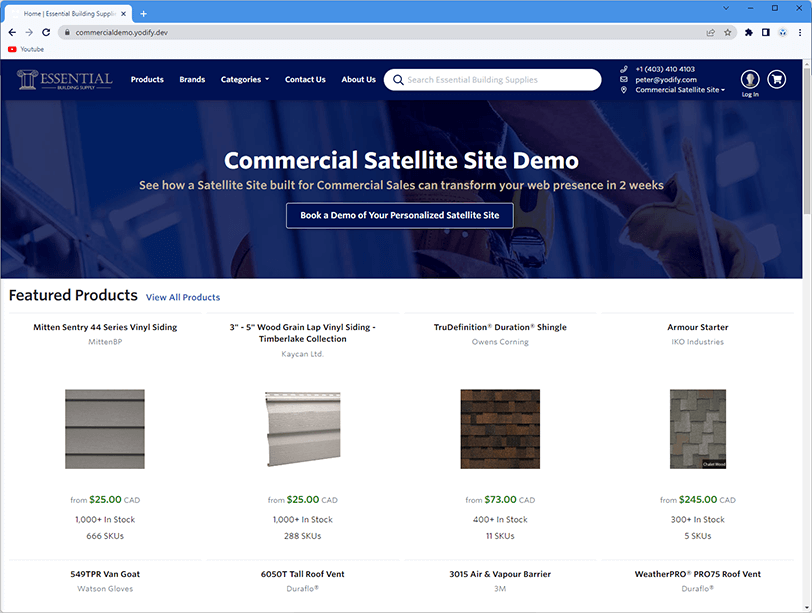The width and height of the screenshot is (812, 613).
Task: Open the Brands menu item
Action: click(192, 79)
